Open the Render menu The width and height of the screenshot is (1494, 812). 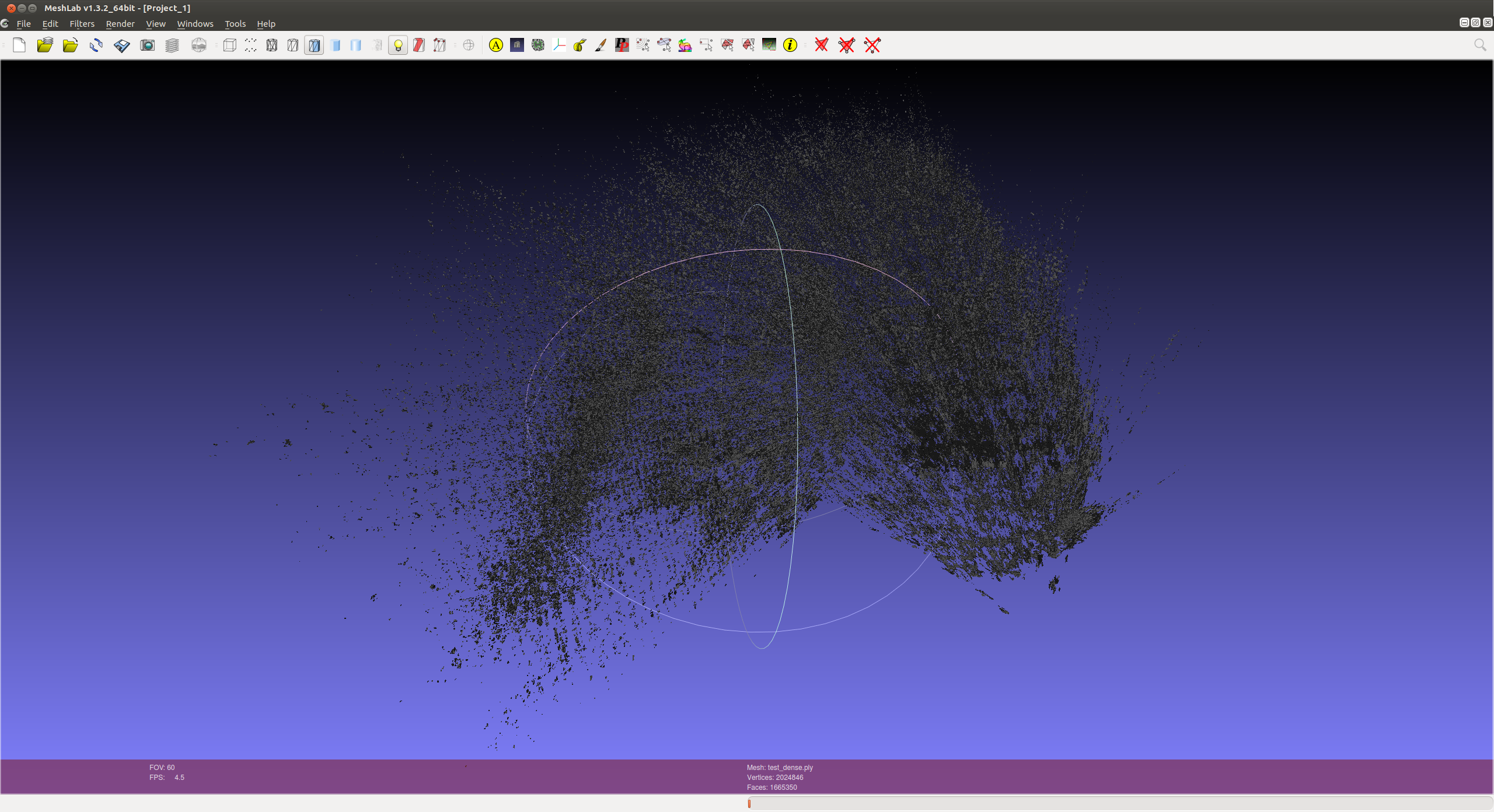click(120, 24)
